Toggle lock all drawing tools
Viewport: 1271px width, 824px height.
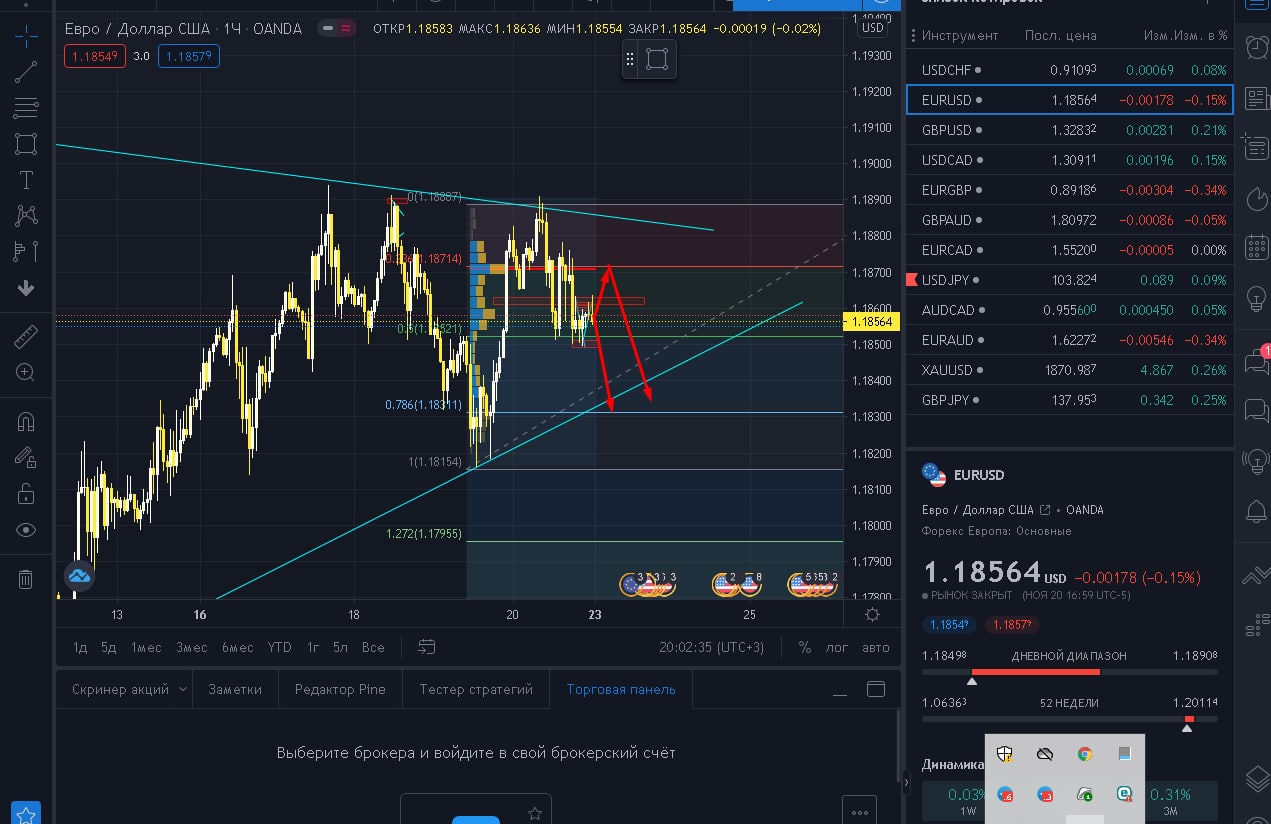click(x=26, y=494)
